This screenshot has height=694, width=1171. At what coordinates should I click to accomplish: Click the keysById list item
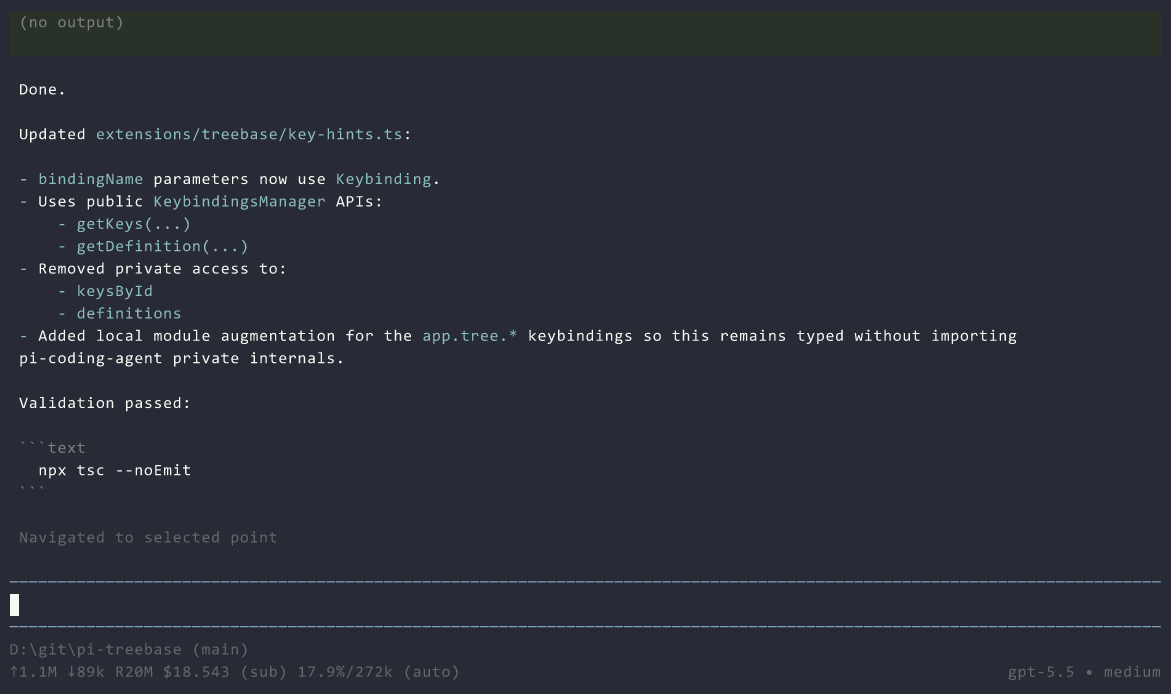(x=114, y=291)
